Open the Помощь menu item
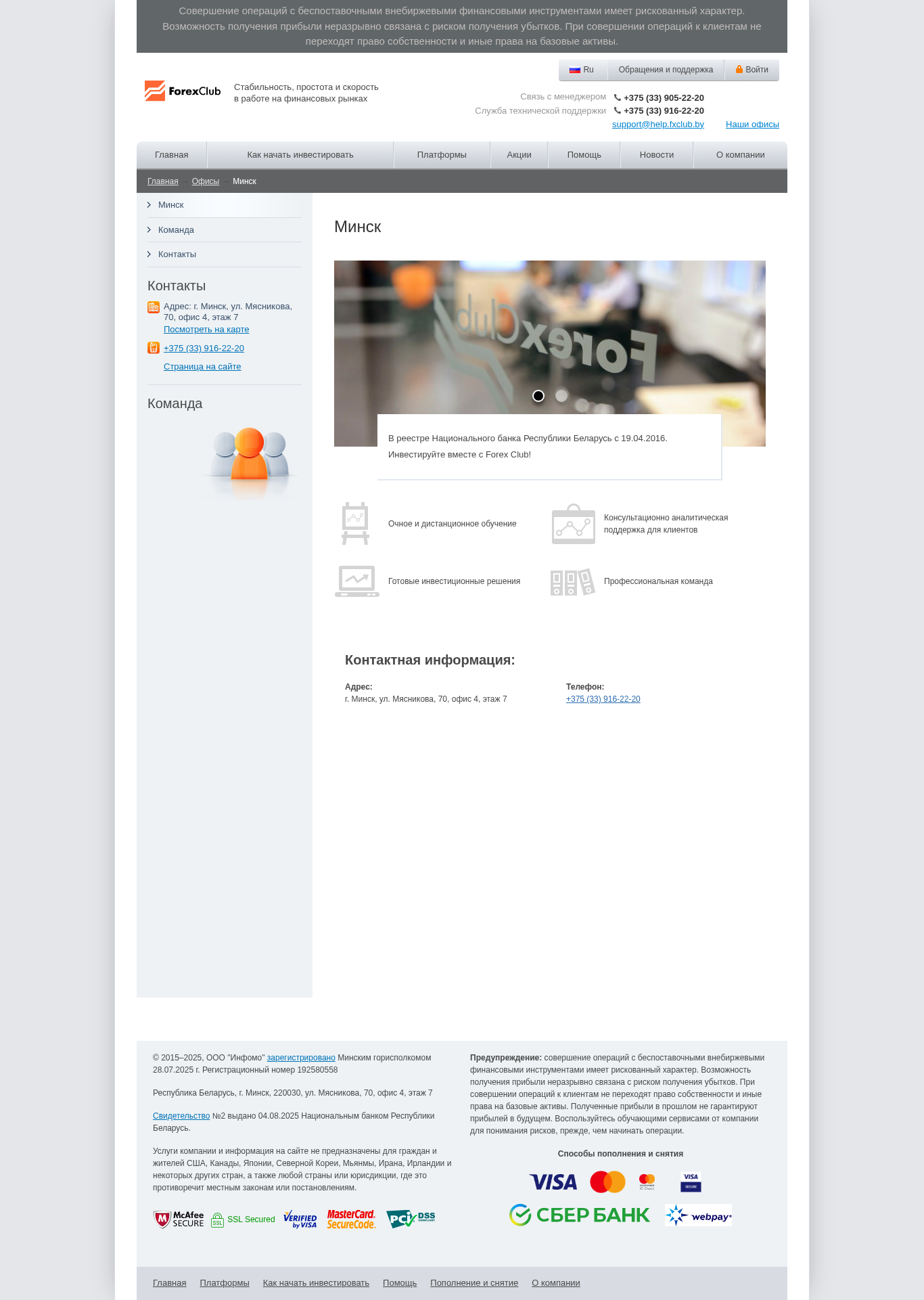This screenshot has width=924, height=1300. 584,155
